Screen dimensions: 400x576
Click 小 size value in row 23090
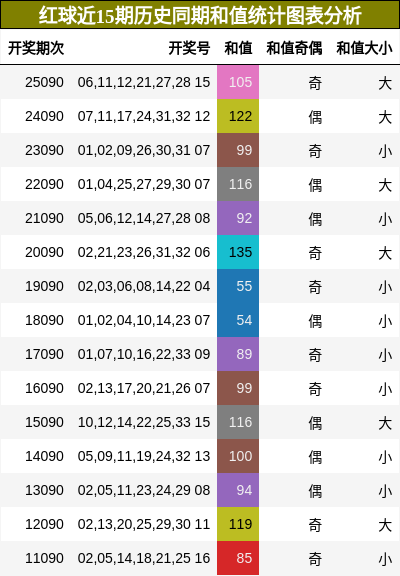click(x=385, y=151)
